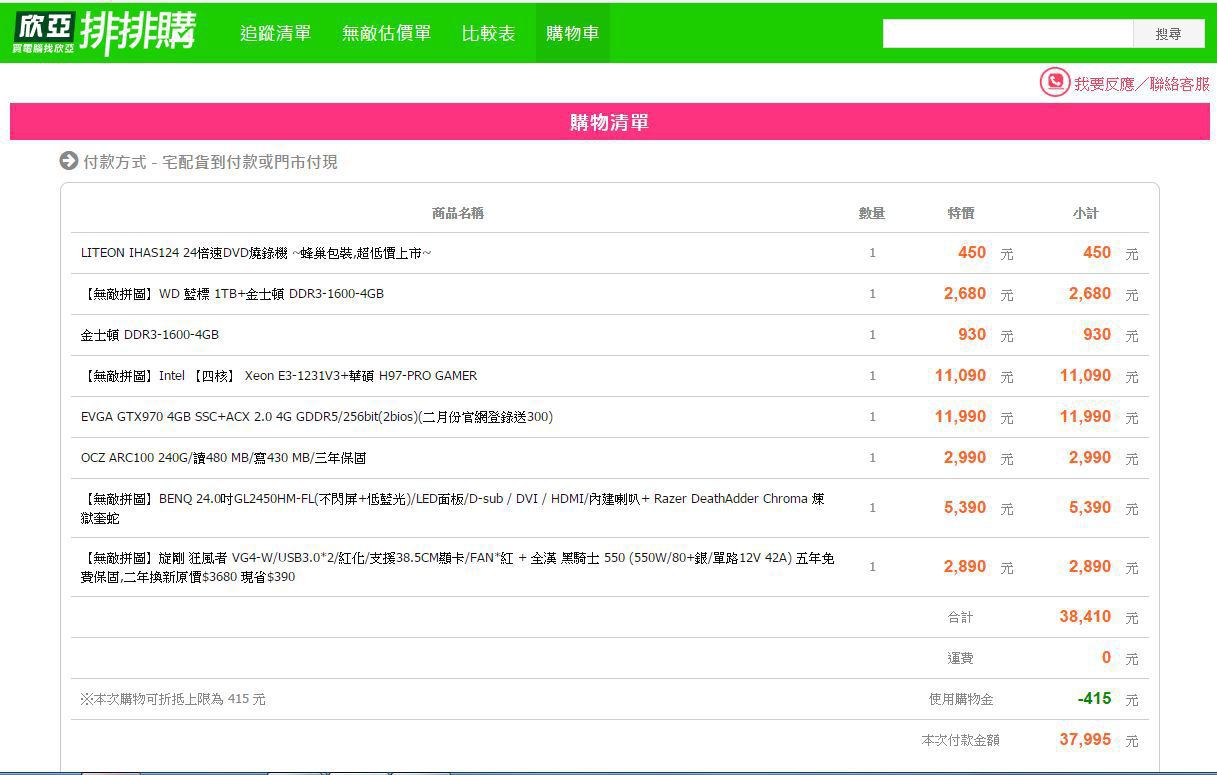The height and width of the screenshot is (775, 1217).
Task: Click the 合計 label
Action: [960, 618]
